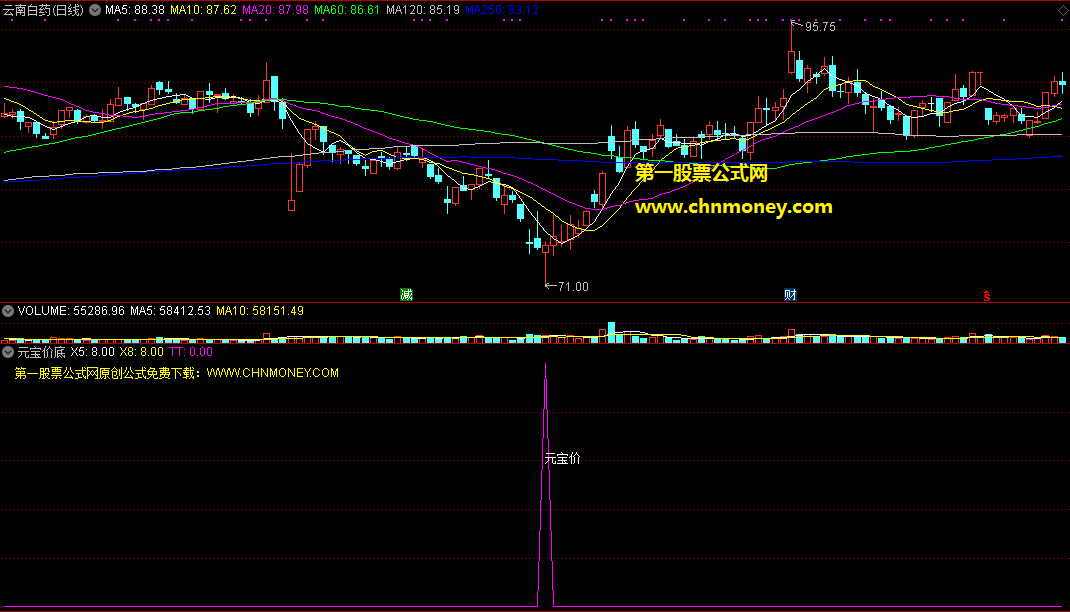This screenshot has height=612, width=1070.
Task: Click the yellow X8: 8.00 value
Action: (141, 352)
